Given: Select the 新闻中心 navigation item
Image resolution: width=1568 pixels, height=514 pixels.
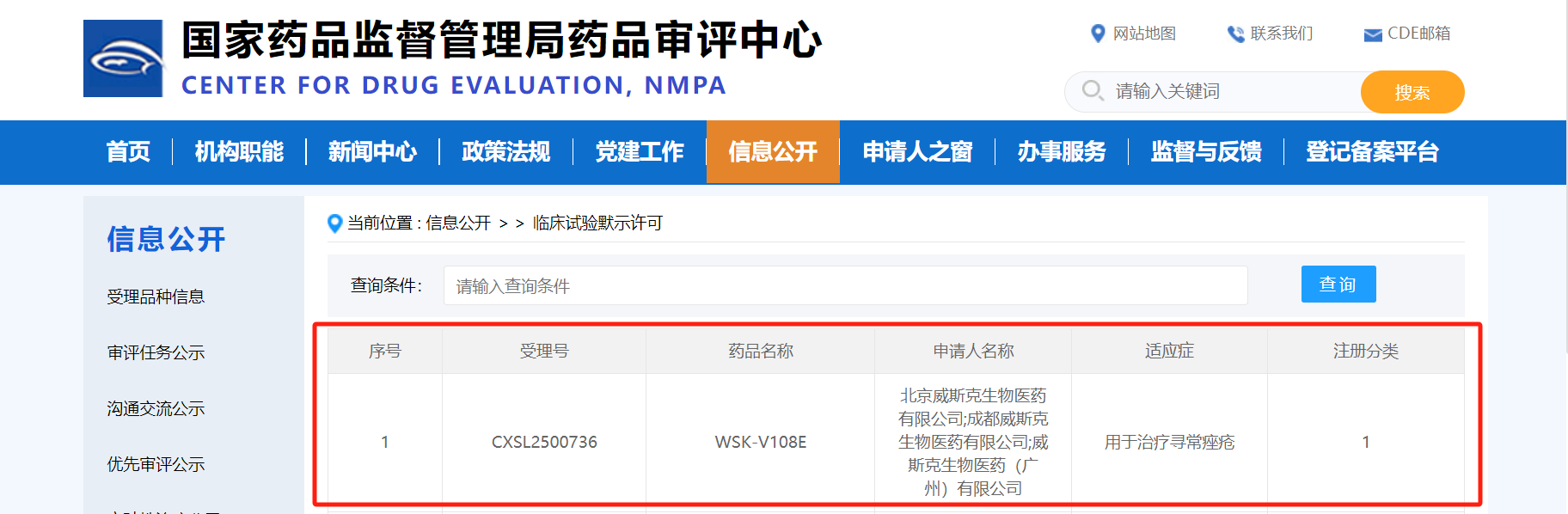Looking at the screenshot, I should (372, 152).
